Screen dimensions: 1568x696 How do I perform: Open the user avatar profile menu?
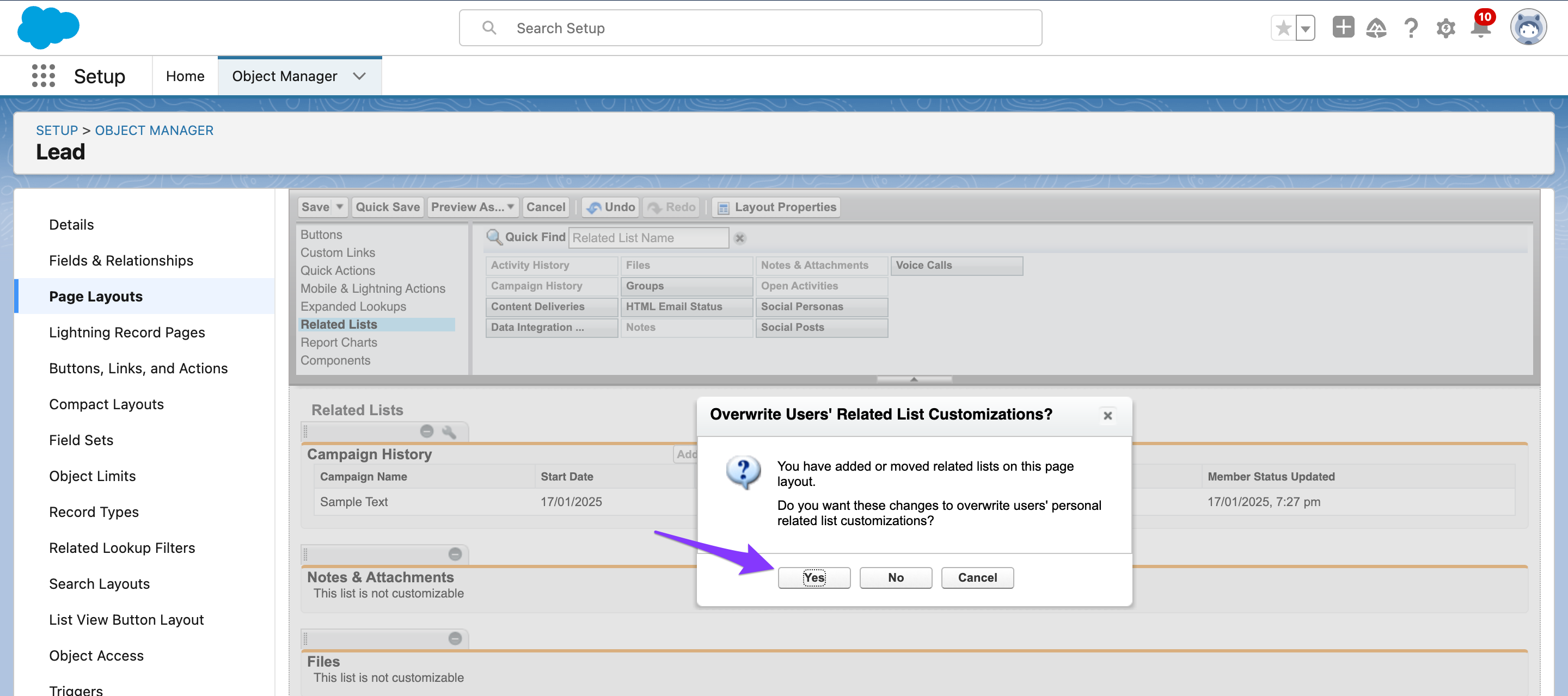(1527, 27)
